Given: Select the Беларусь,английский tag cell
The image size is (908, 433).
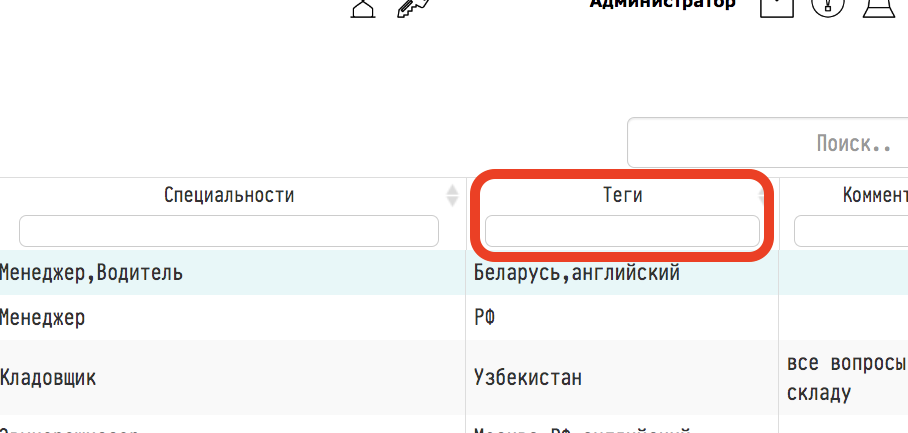Looking at the screenshot, I should pyautogui.click(x=577, y=272).
